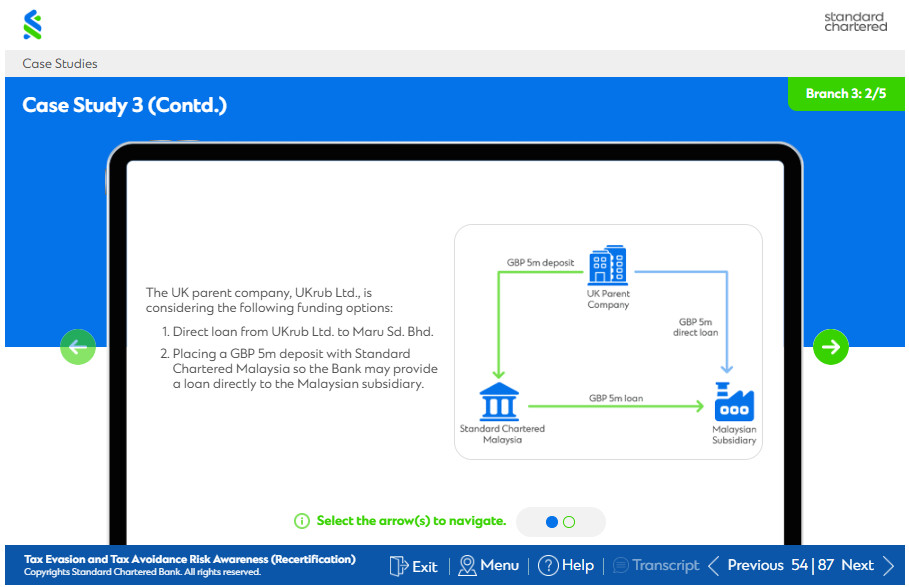This screenshot has width=909, height=587.
Task: Click the Malaysian Subsidiary factory icon
Action: (x=734, y=401)
